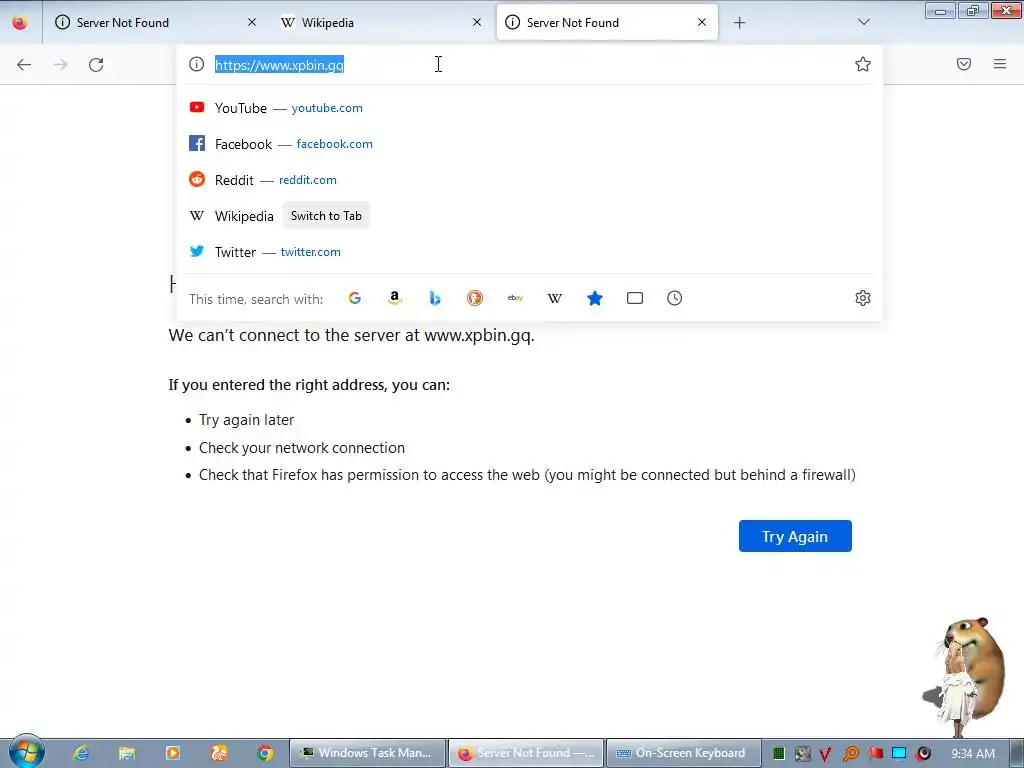Switch to On-Screen Keyboard in taskbar

[x=684, y=753]
